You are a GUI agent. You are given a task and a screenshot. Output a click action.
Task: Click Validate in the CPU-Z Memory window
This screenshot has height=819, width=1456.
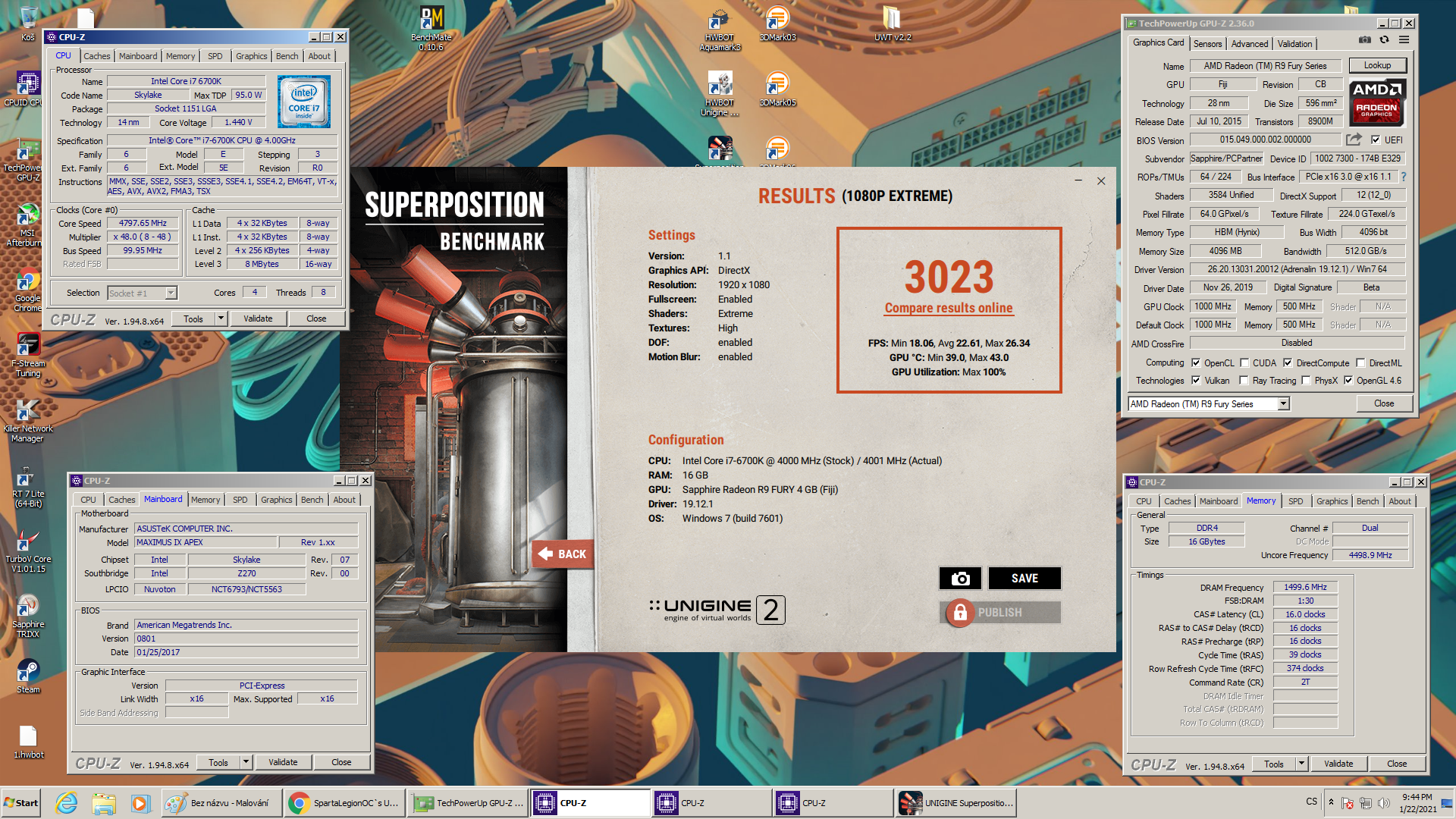coord(1338,764)
